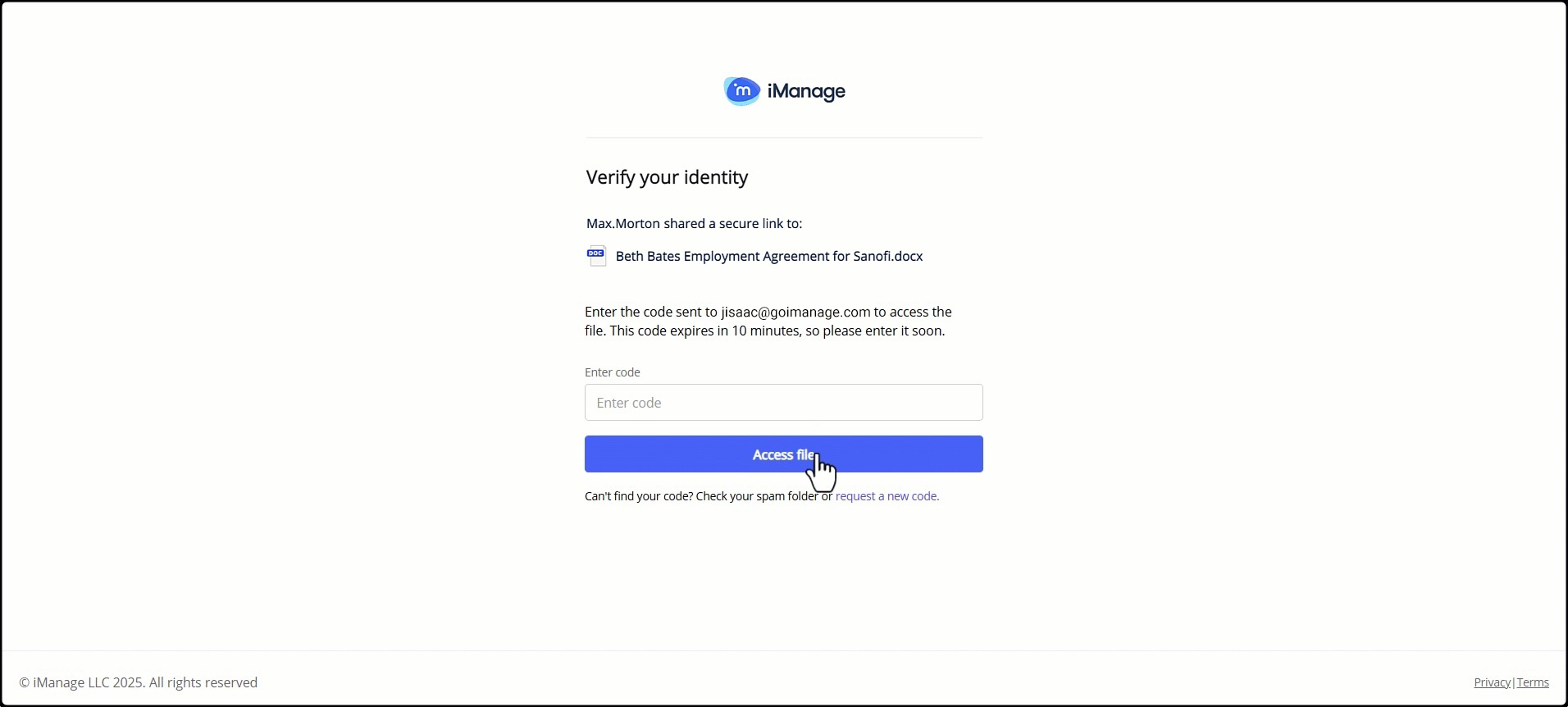Click the DOC file icon beside document name
The image size is (1568, 707).
[x=597, y=256]
